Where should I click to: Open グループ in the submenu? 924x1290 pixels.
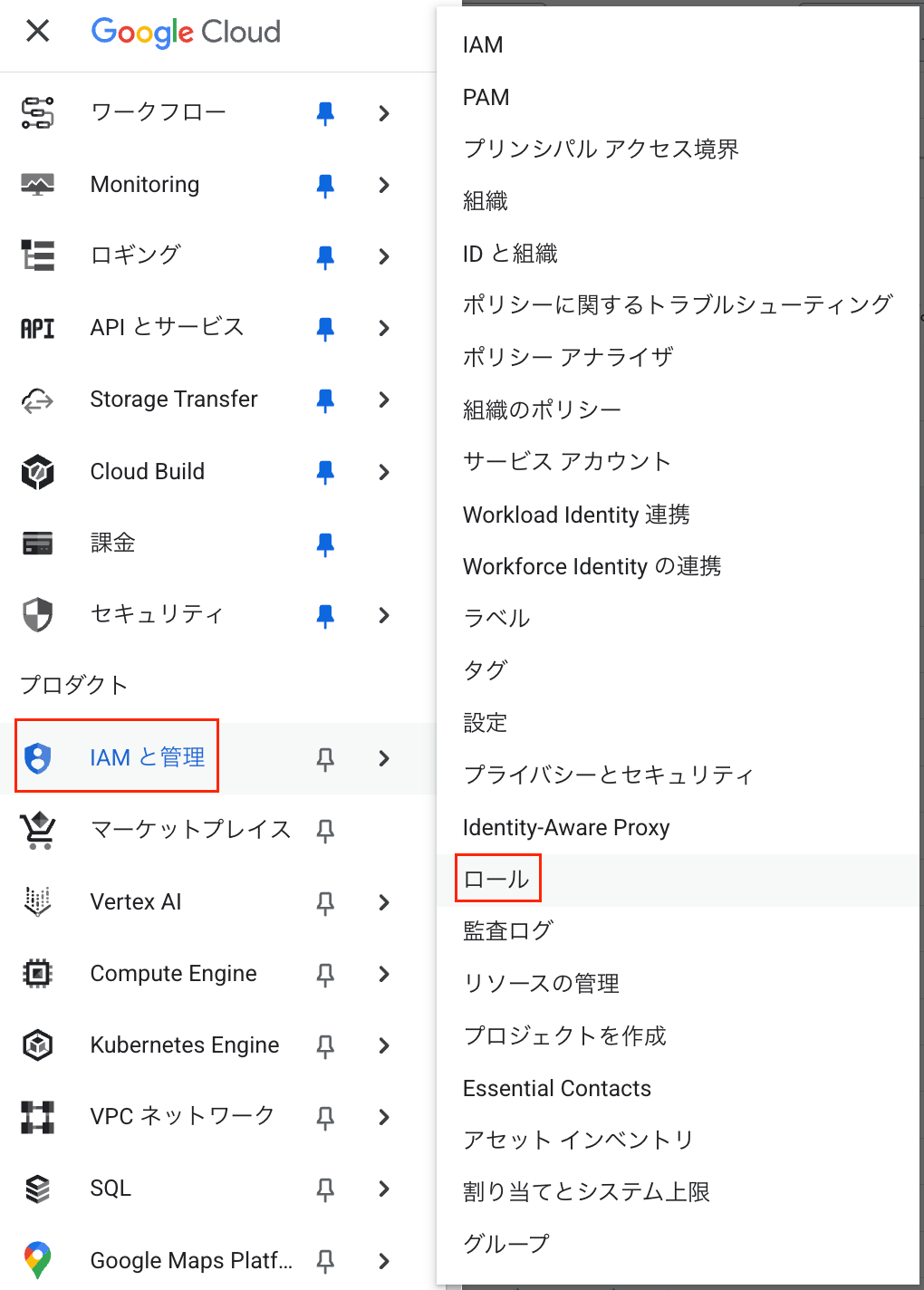coord(506,1244)
